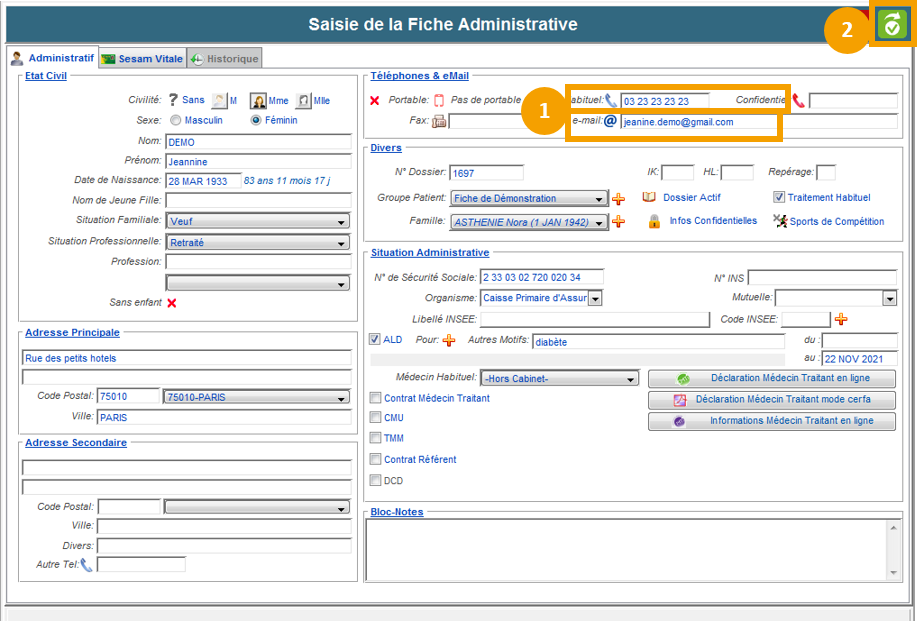Click the Sports de Compétition icon
The width and height of the screenshot is (917, 621).
pos(780,221)
